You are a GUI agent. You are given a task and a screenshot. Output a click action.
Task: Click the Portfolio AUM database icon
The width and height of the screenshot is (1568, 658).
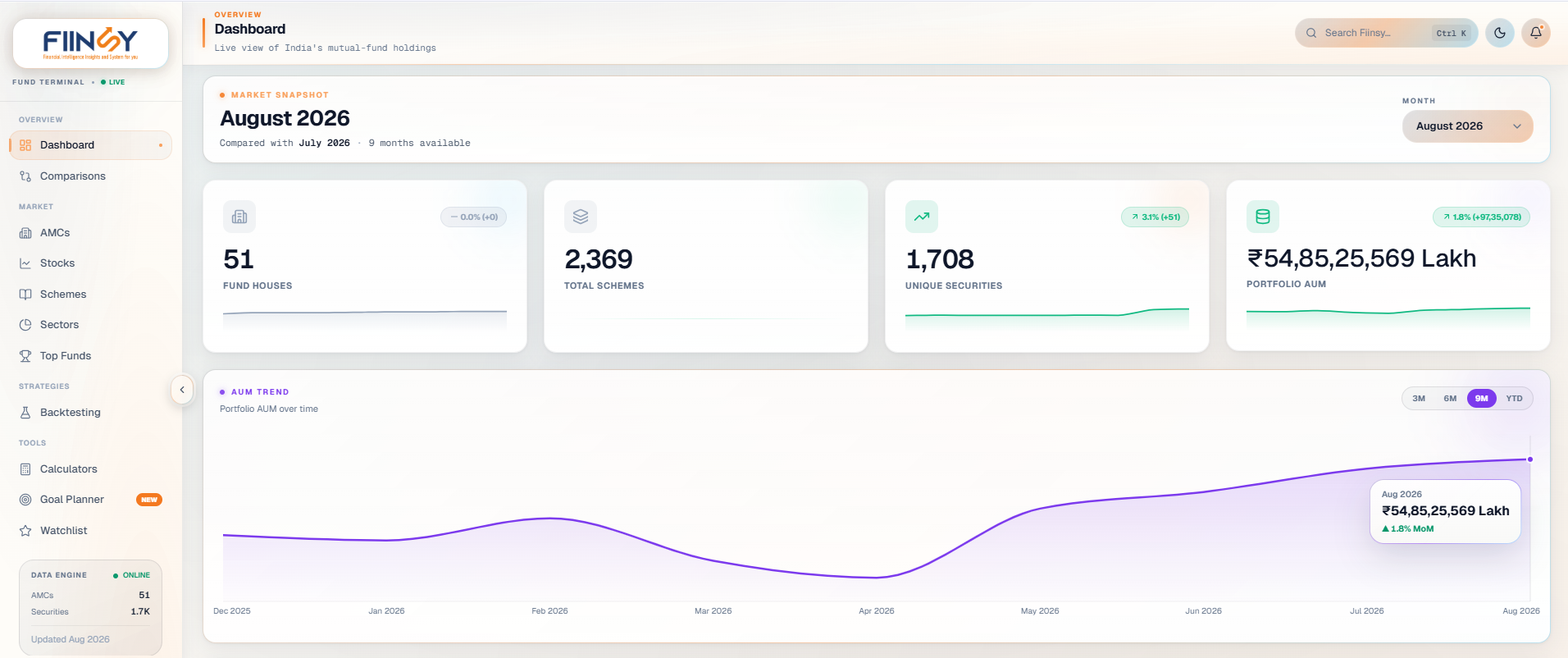[1263, 217]
